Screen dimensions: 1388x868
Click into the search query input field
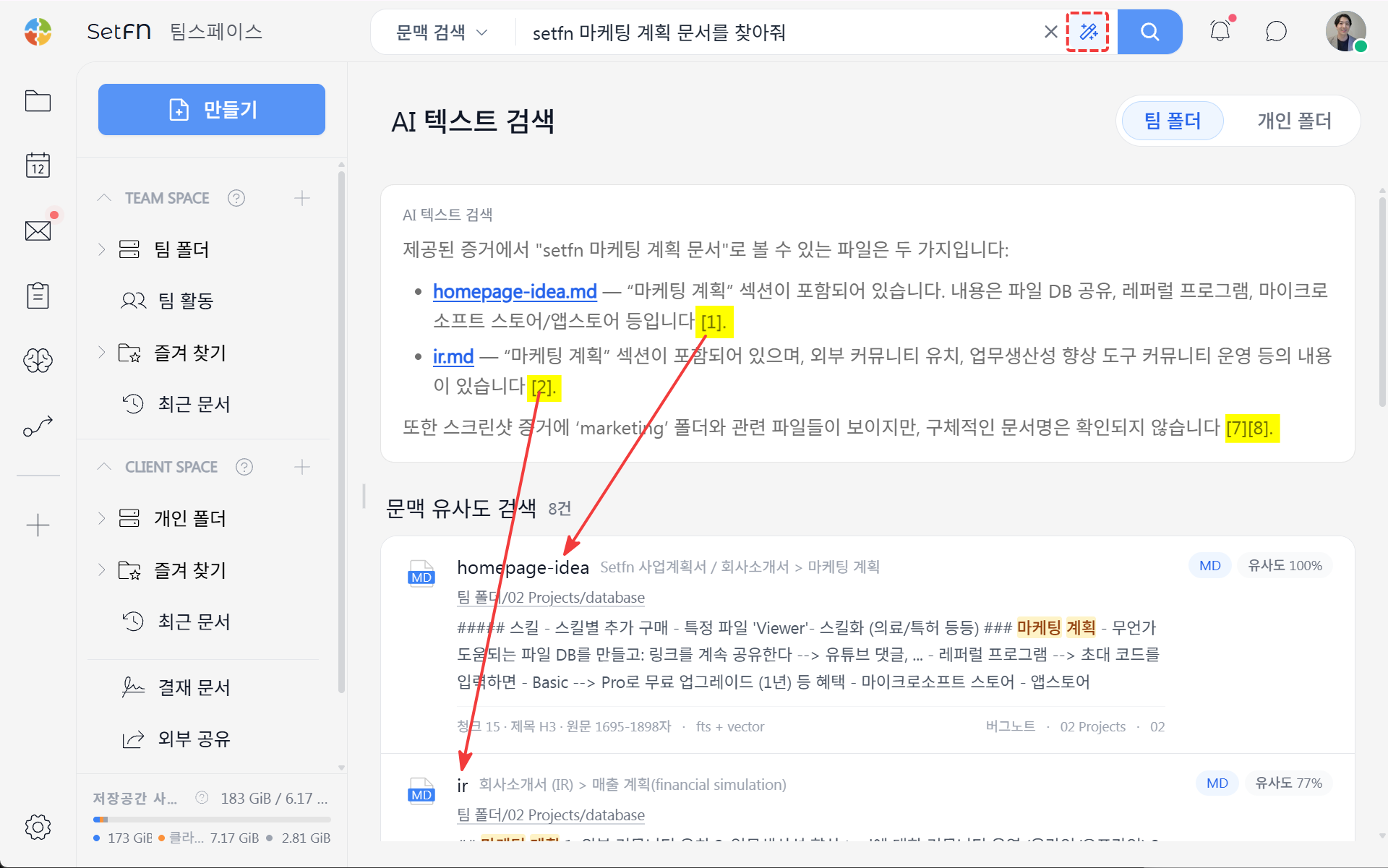pyautogui.click(x=781, y=33)
